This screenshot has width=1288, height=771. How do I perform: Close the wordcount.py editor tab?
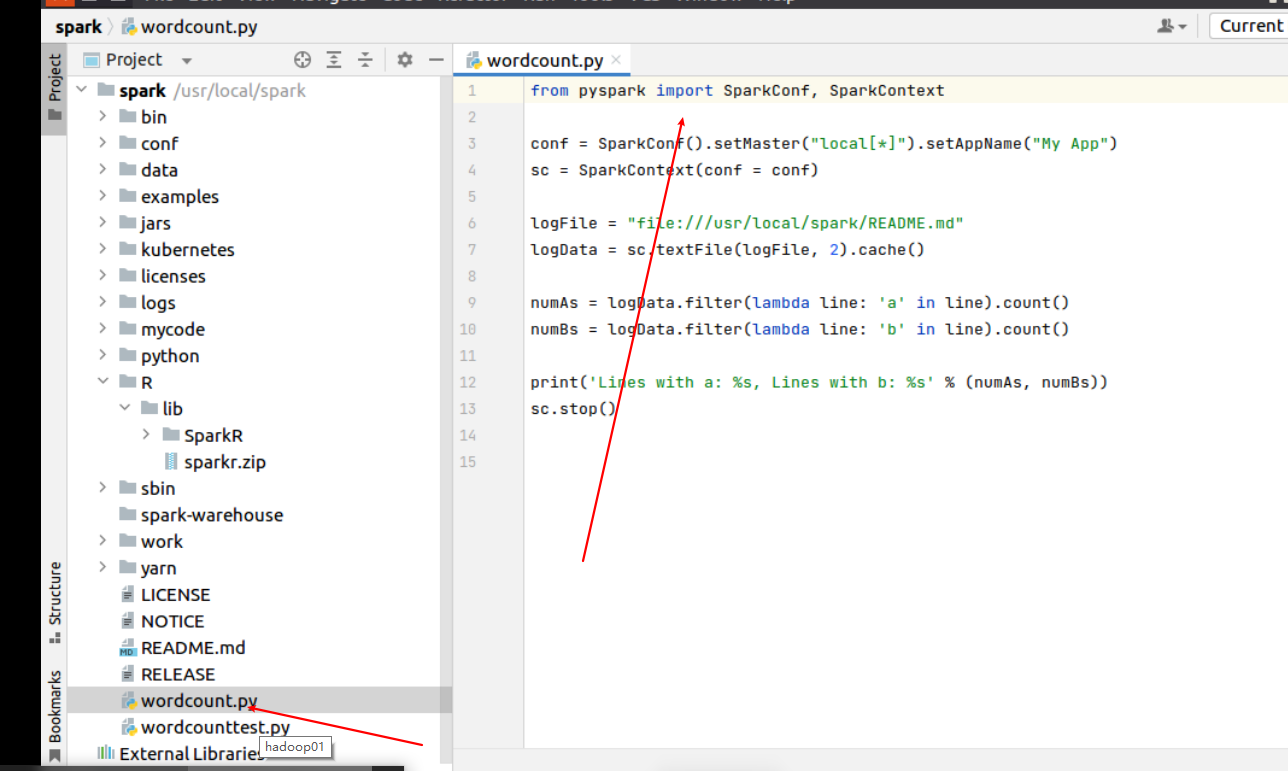[617, 60]
